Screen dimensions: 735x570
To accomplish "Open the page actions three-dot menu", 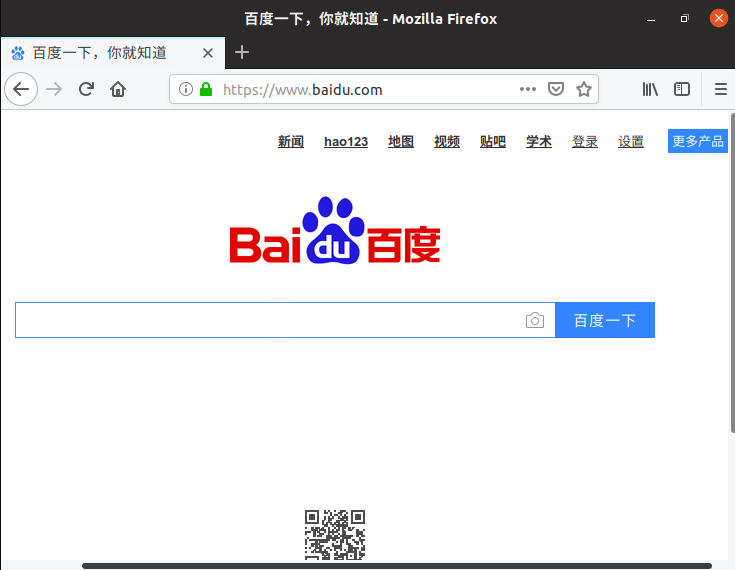I will 528,89.
